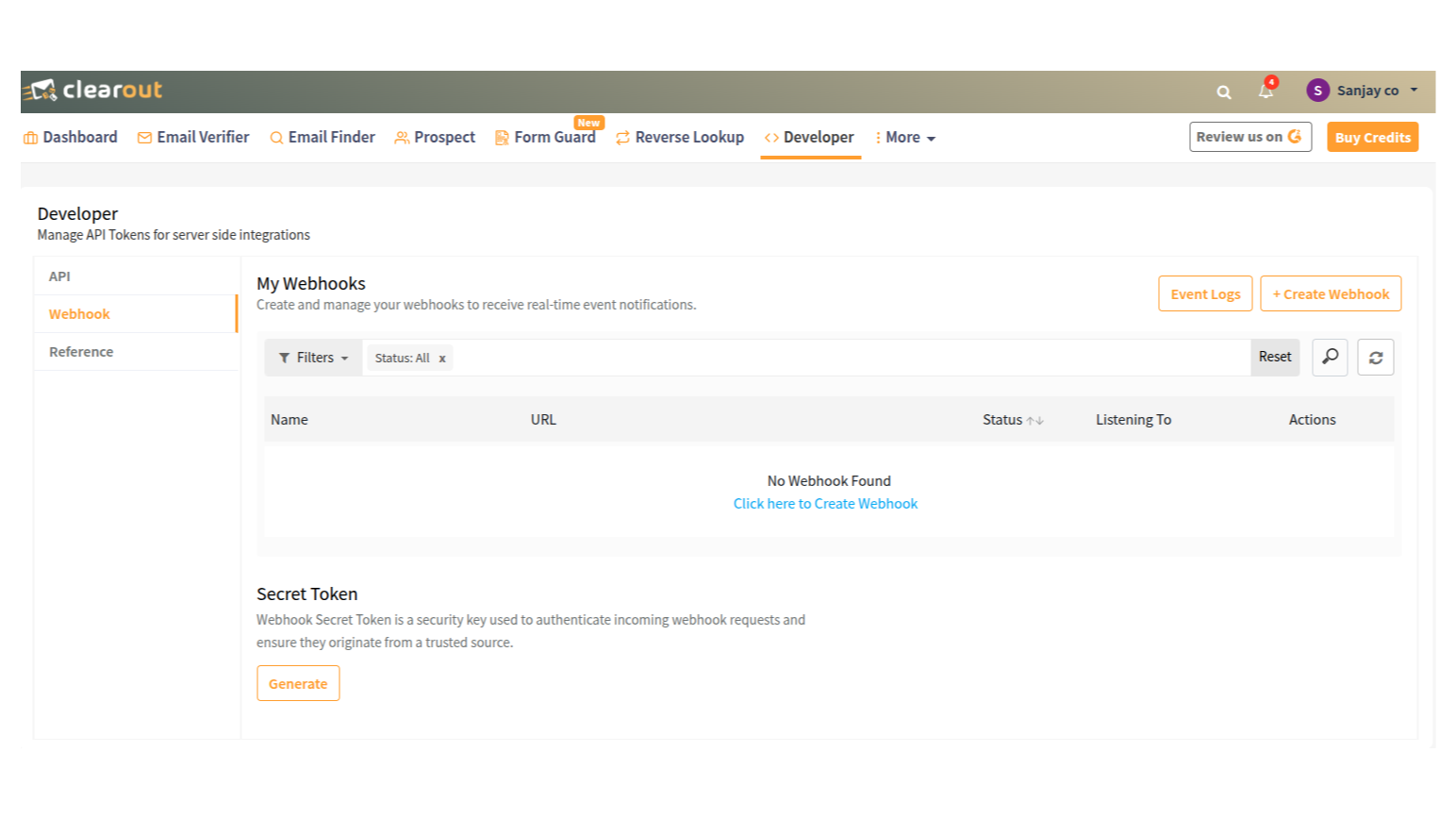The image size is (1456, 819).
Task: Refresh the webhooks list
Action: tap(1375, 357)
